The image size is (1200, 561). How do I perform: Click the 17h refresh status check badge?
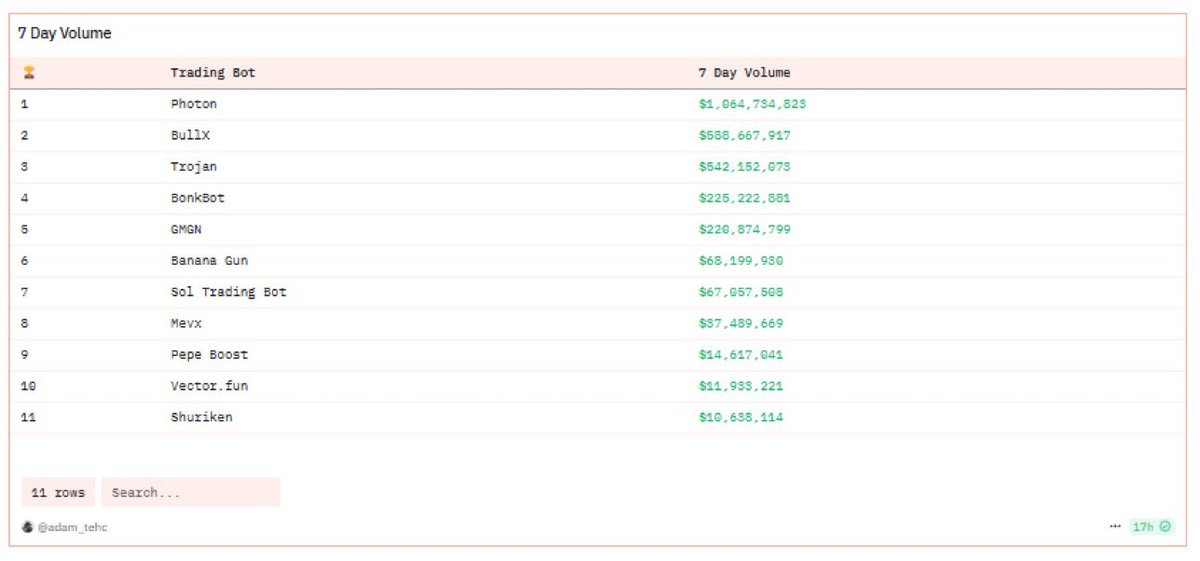tap(1151, 527)
